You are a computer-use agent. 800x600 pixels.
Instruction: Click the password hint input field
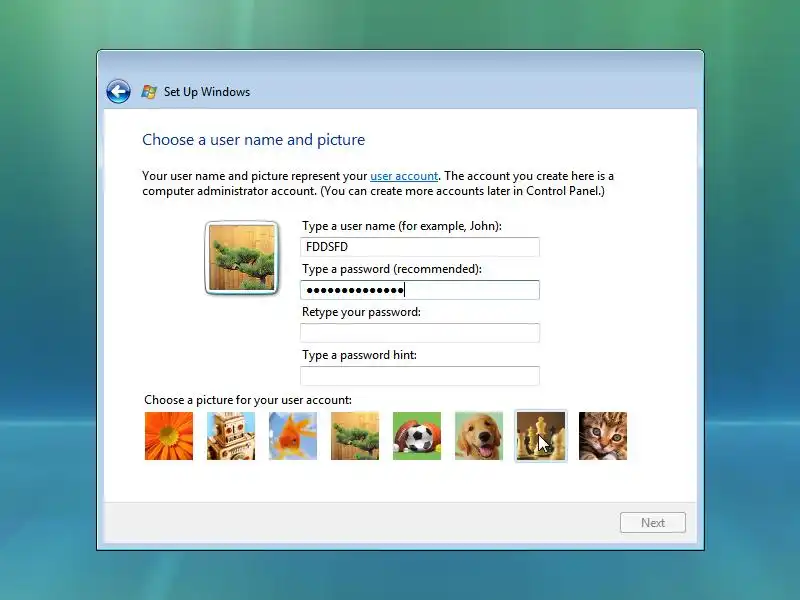[x=420, y=376]
